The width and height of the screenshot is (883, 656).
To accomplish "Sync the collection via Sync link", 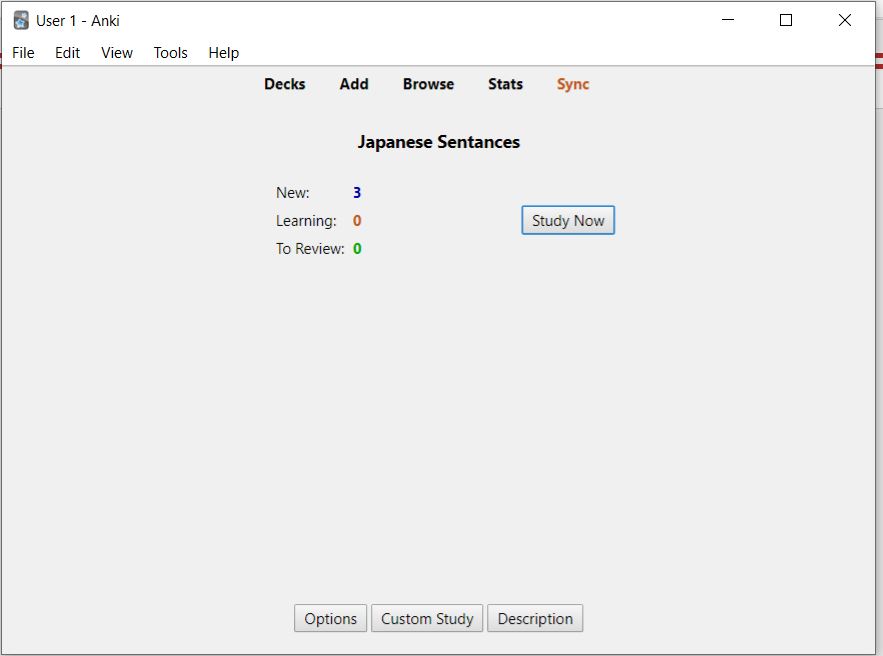I will [573, 84].
